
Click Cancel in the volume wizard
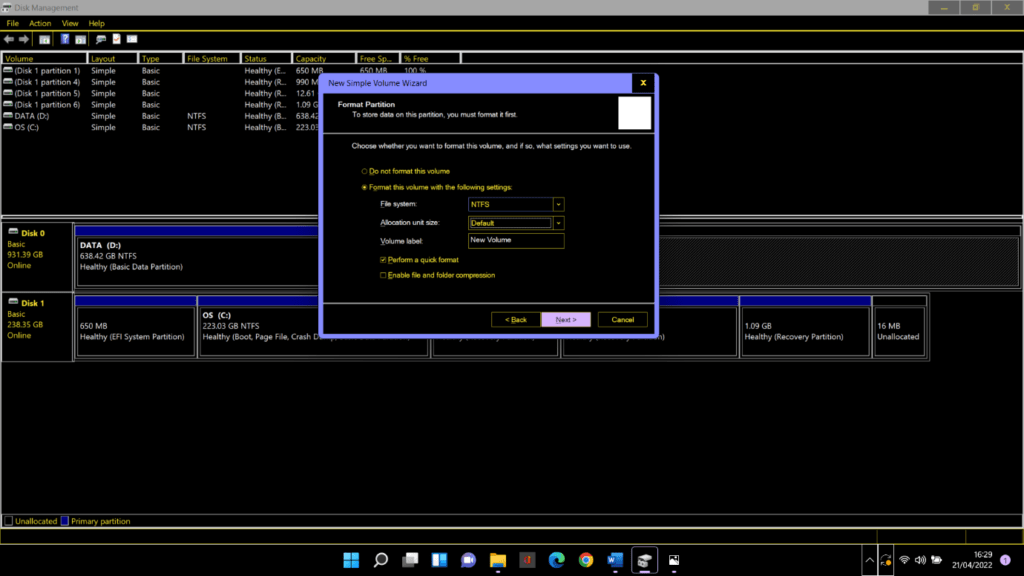point(622,320)
